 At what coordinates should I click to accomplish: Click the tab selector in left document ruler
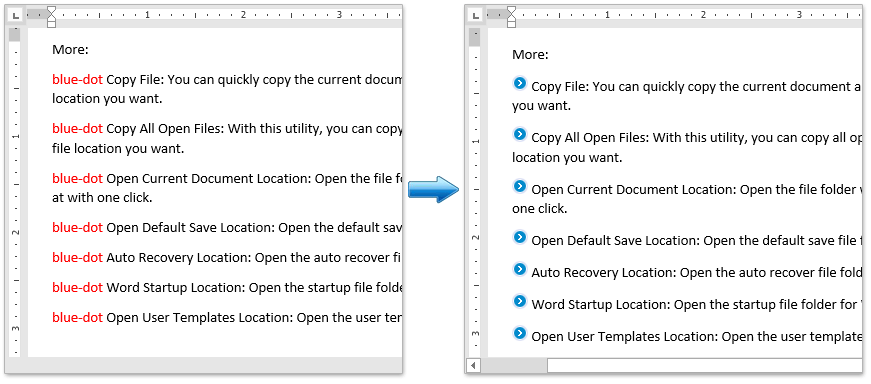point(15,16)
